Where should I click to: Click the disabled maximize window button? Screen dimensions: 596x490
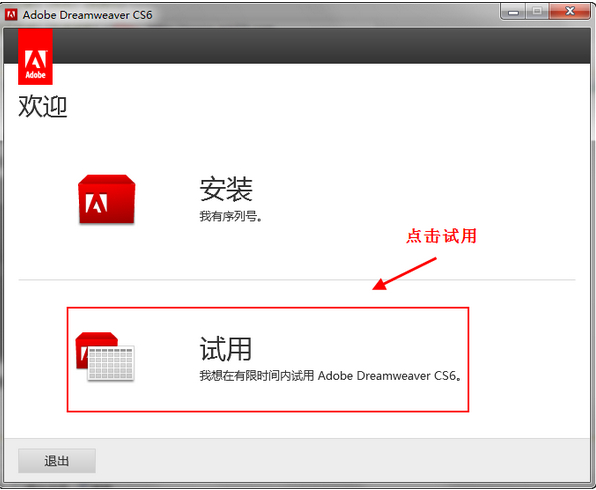[x=537, y=11]
